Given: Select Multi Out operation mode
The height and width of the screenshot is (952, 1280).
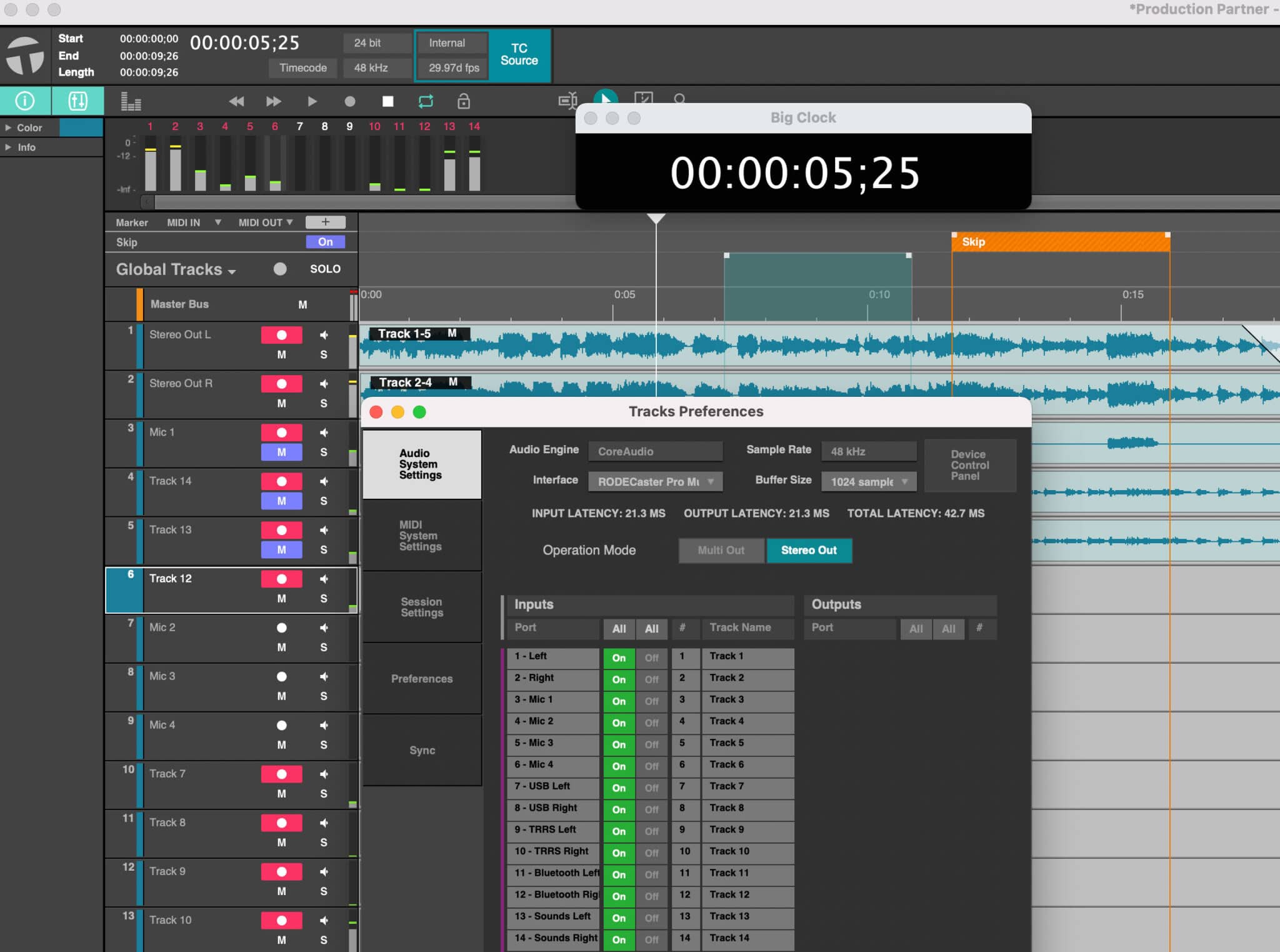Looking at the screenshot, I should (721, 550).
